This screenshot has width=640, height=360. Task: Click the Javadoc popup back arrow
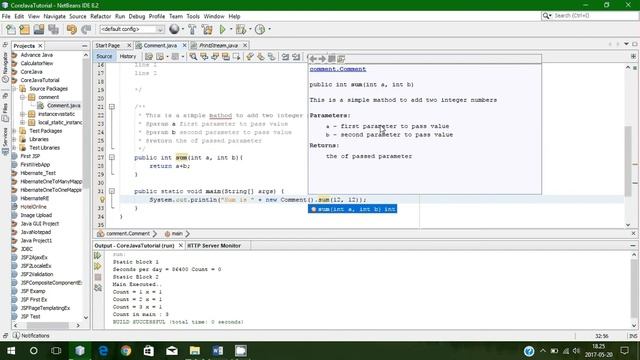point(313,59)
